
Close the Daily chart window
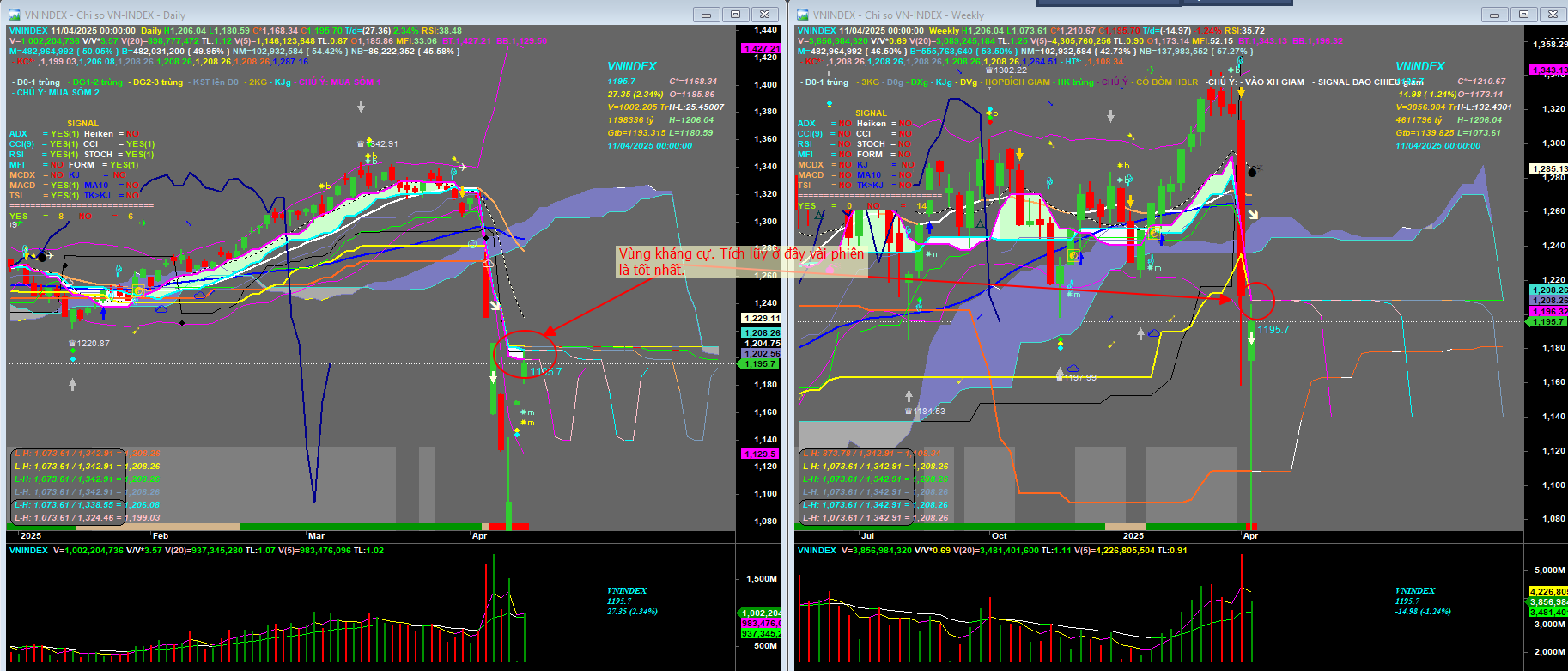pyautogui.click(x=765, y=15)
